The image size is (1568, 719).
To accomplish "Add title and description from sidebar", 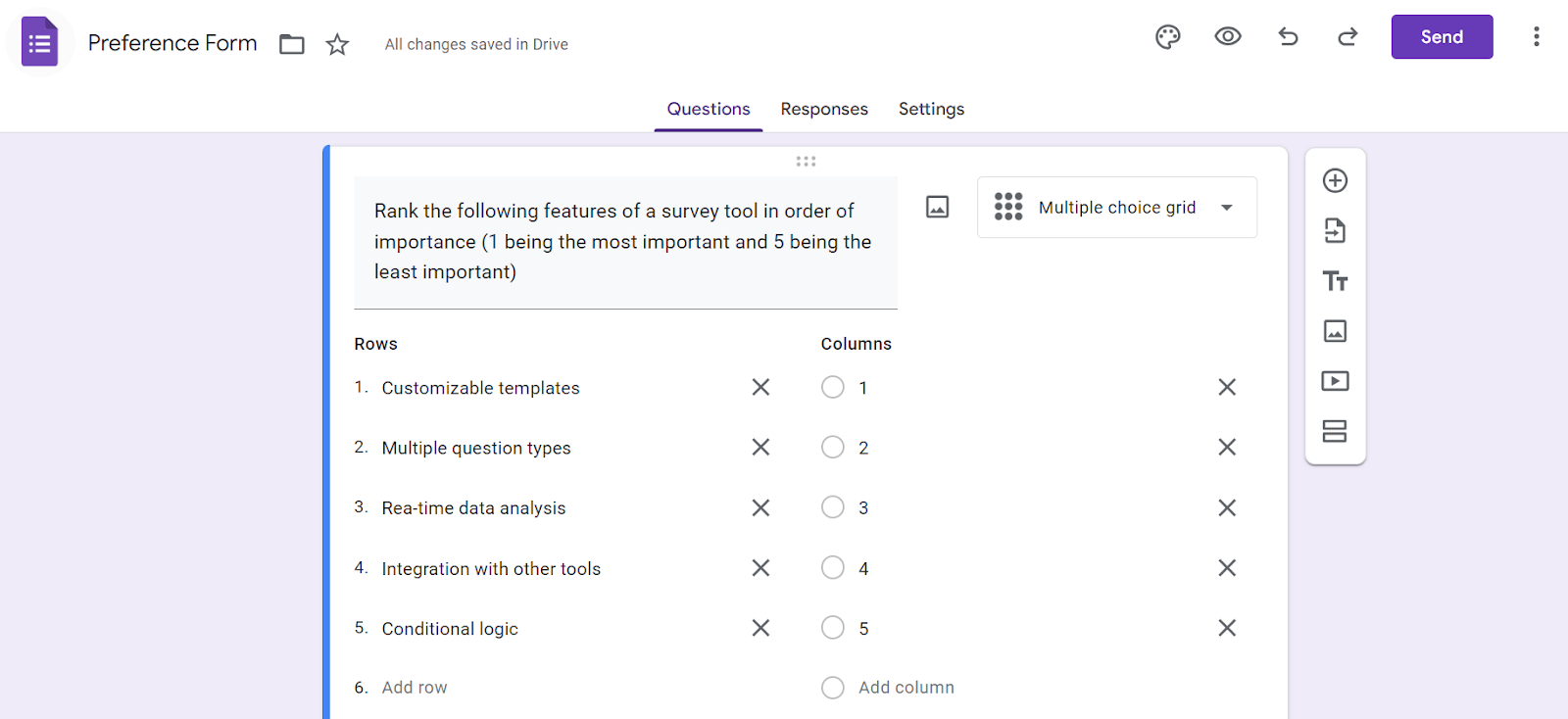I will (1335, 281).
